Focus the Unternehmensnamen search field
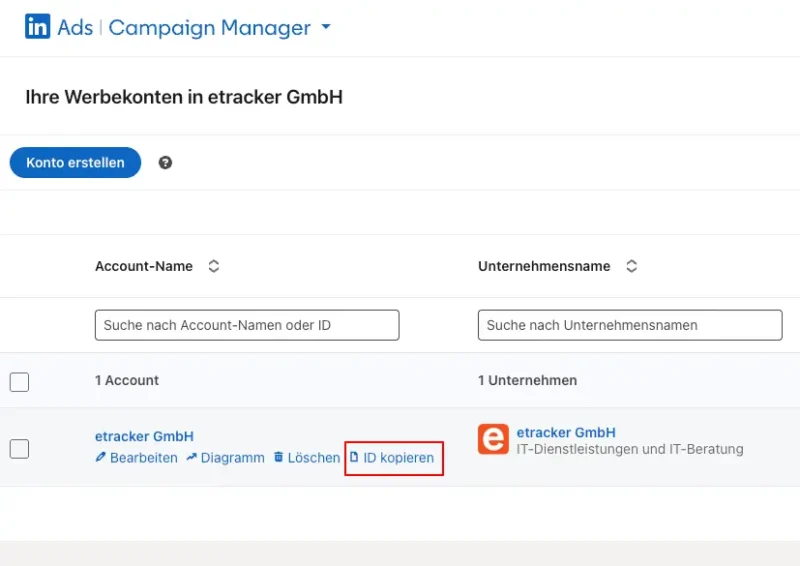Viewport: 800px width, 566px height. pyautogui.click(x=630, y=325)
